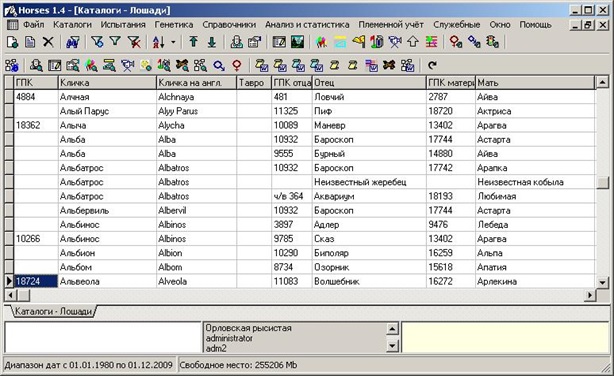This screenshot has width=614, height=376.
Task: Click the Кличка column header
Action: tap(107, 83)
